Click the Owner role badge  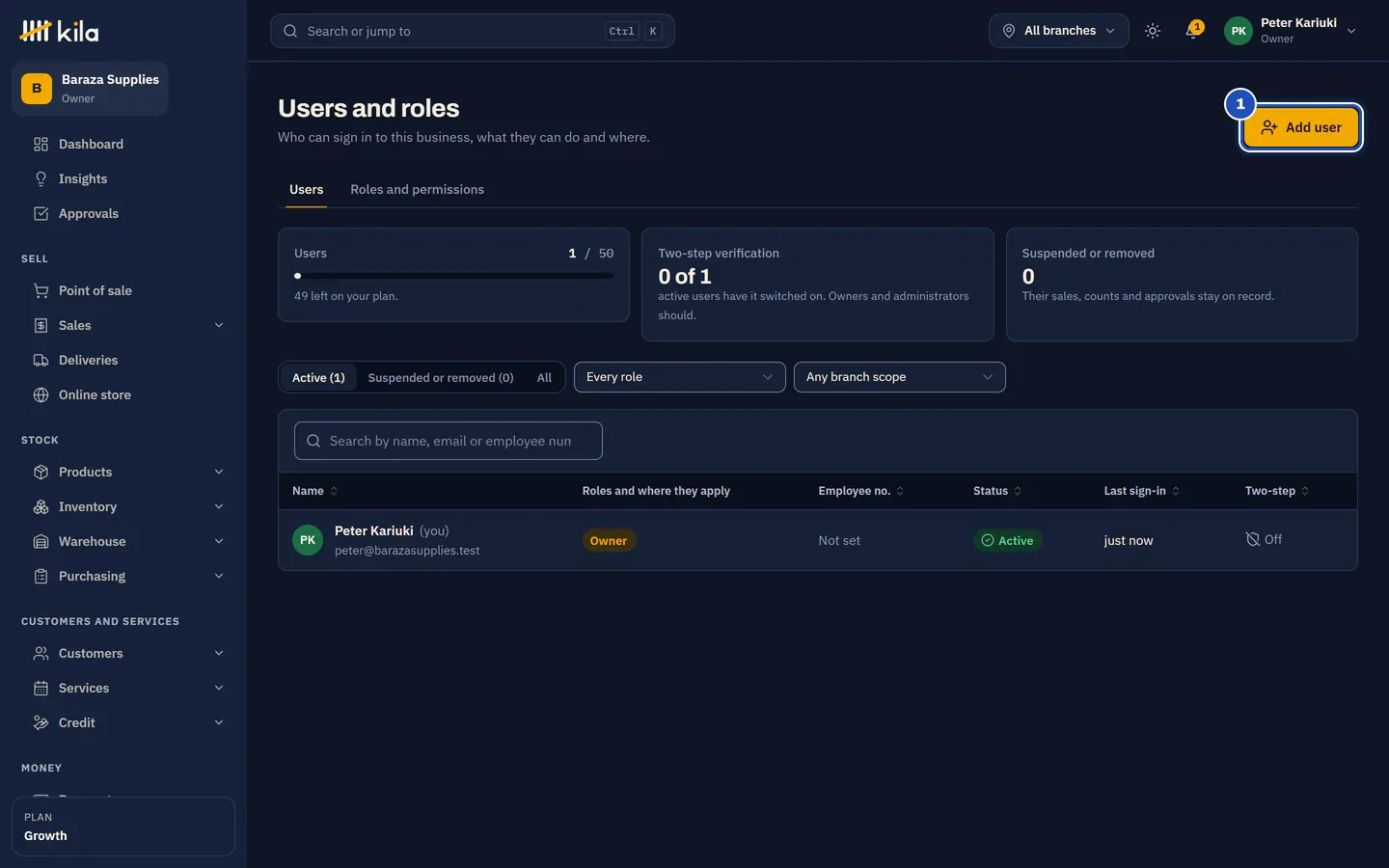click(x=609, y=541)
